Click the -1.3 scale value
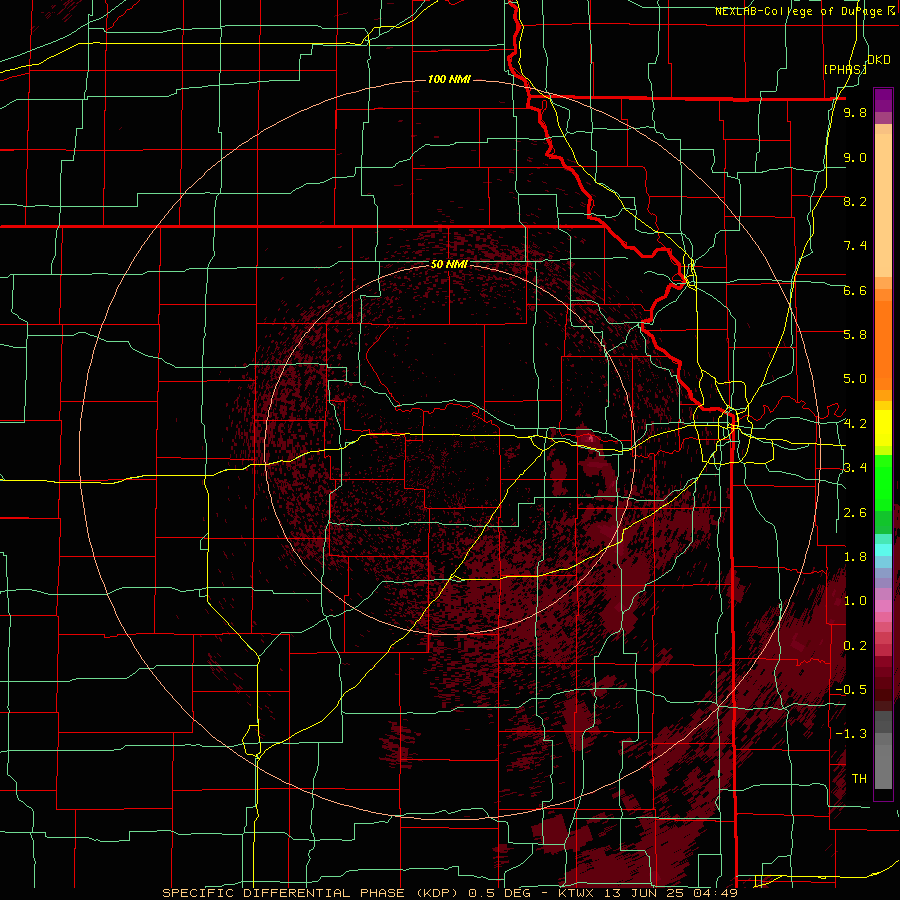 851,734
